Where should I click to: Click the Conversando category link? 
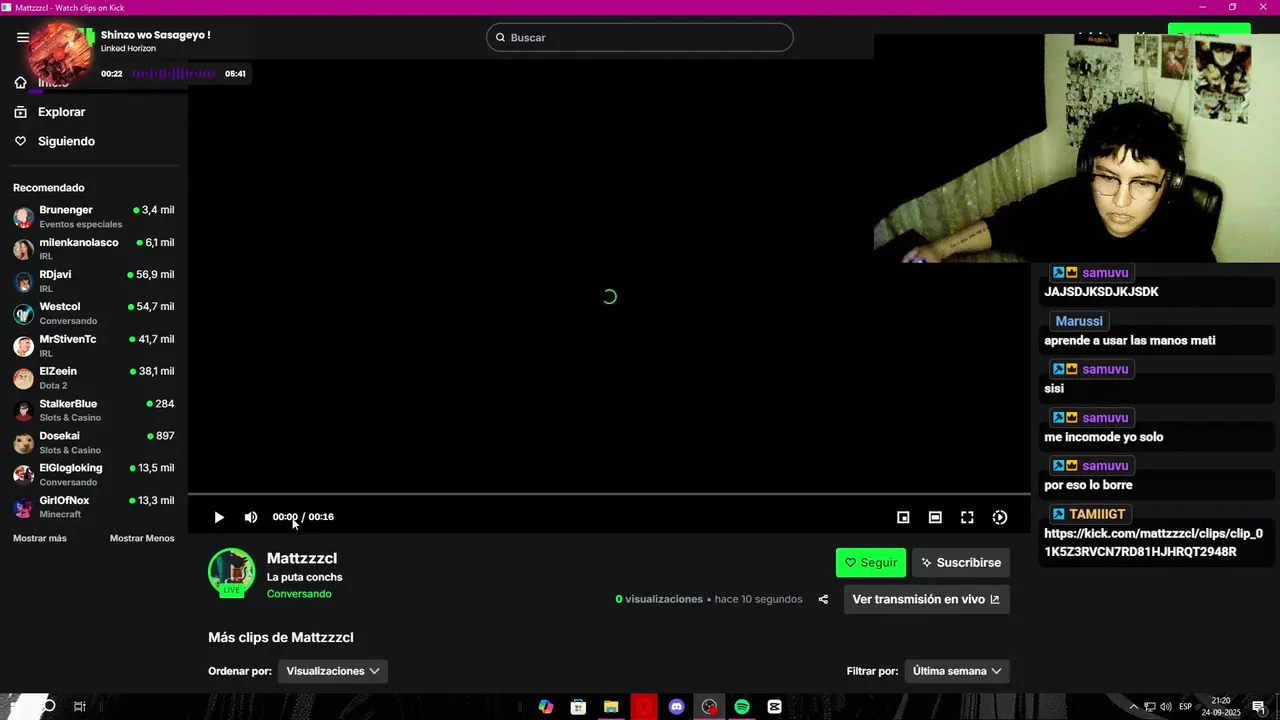pos(299,594)
